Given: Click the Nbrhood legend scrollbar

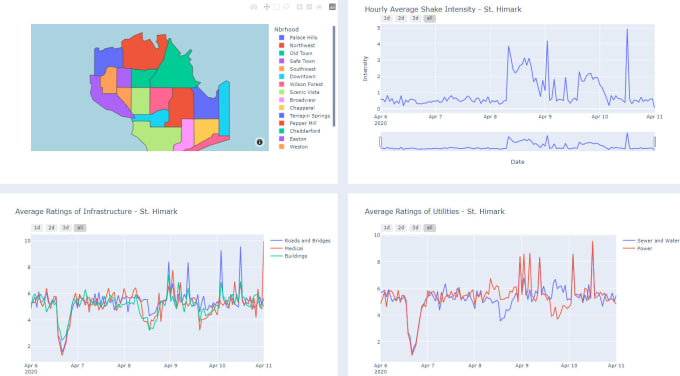Looking at the screenshot, I should 334,76.
